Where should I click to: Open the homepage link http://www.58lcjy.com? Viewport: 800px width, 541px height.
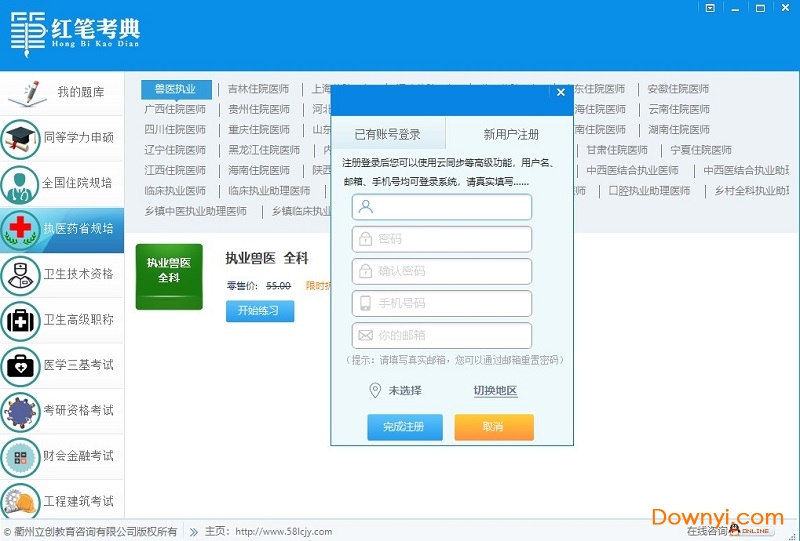[284, 532]
